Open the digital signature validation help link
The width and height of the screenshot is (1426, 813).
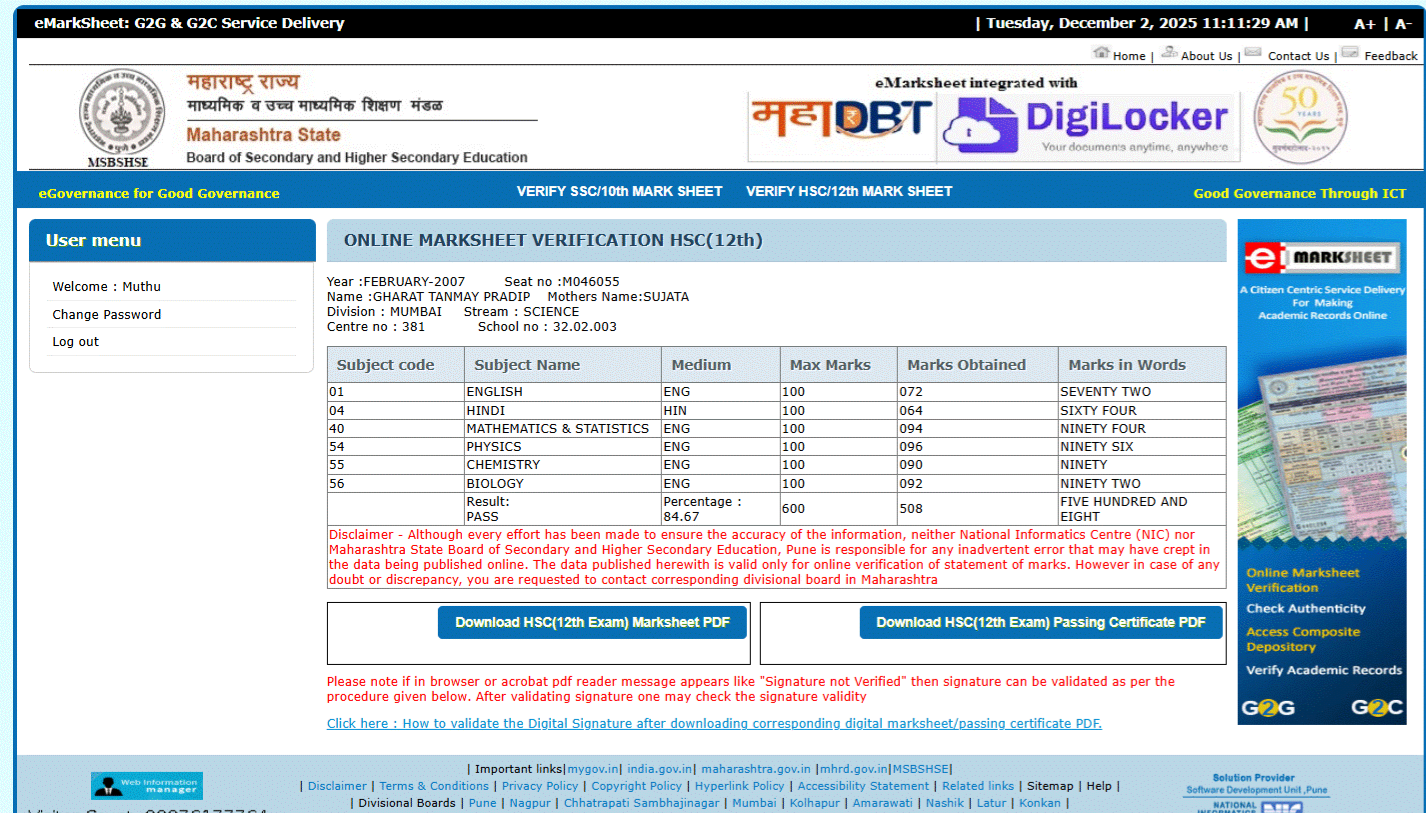(x=714, y=723)
